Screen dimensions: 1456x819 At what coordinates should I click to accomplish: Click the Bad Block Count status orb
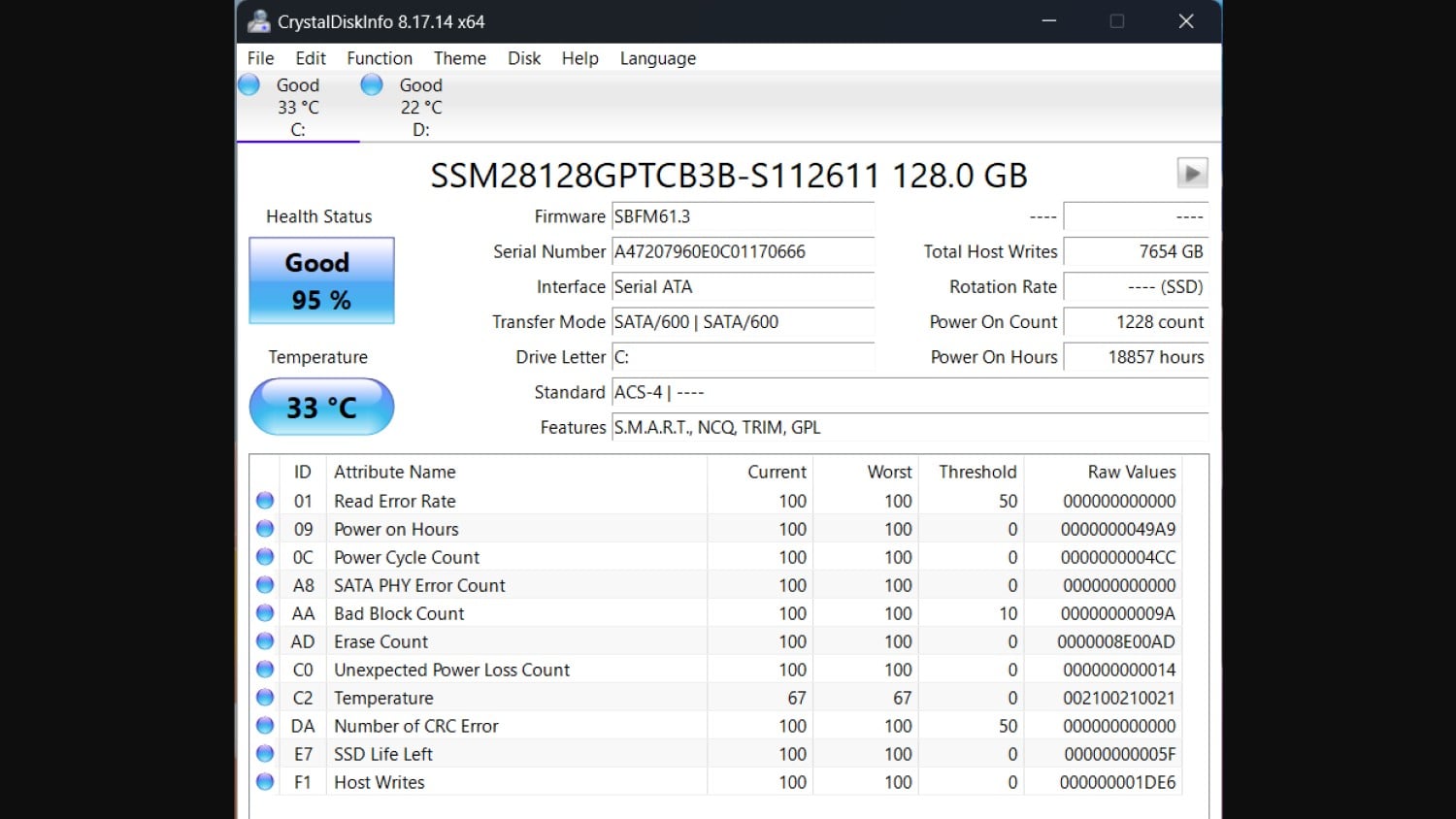(265, 613)
